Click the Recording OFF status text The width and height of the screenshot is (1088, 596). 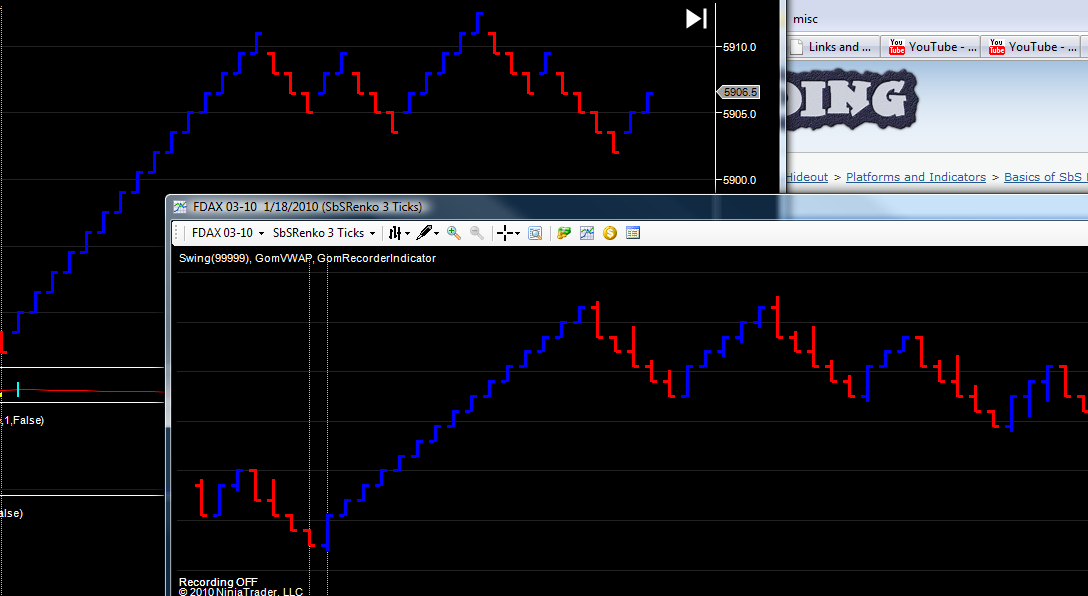[x=218, y=582]
